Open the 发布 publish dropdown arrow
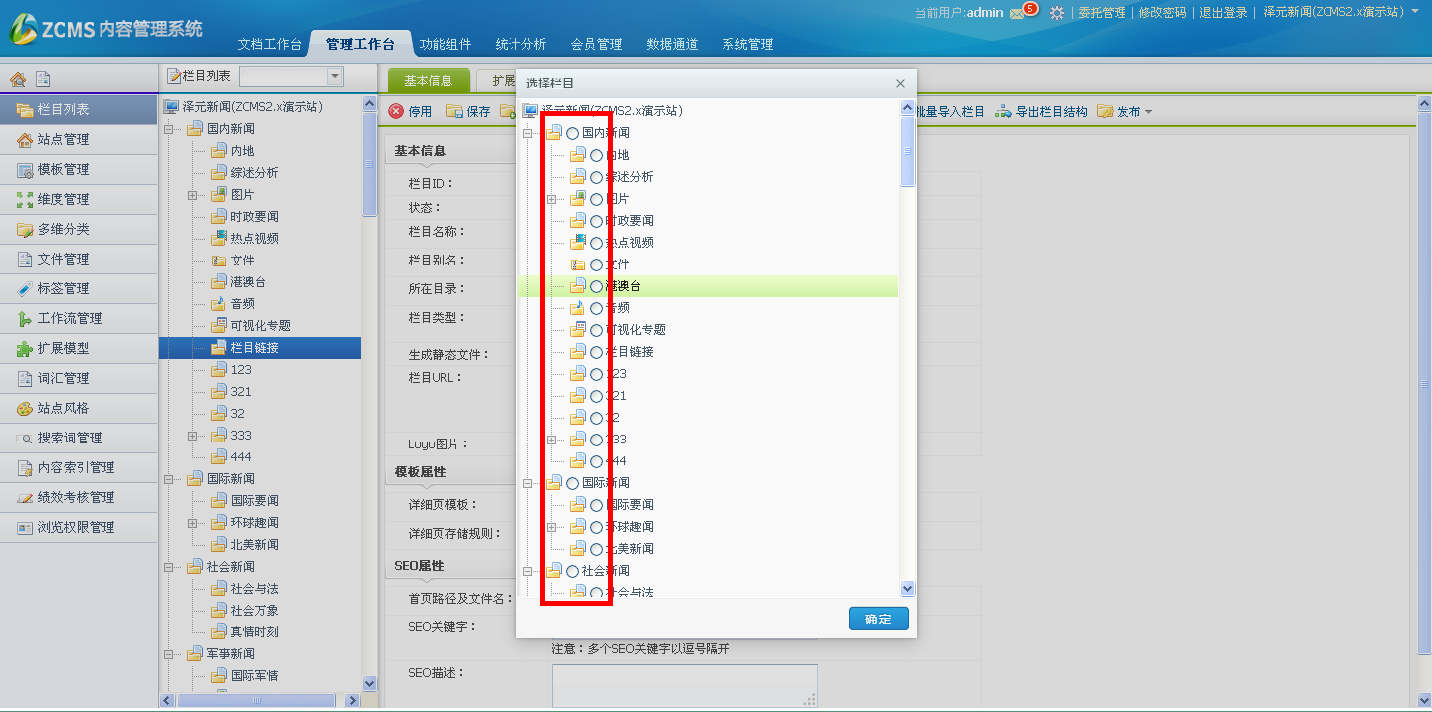The height and width of the screenshot is (712, 1432). pos(1148,112)
